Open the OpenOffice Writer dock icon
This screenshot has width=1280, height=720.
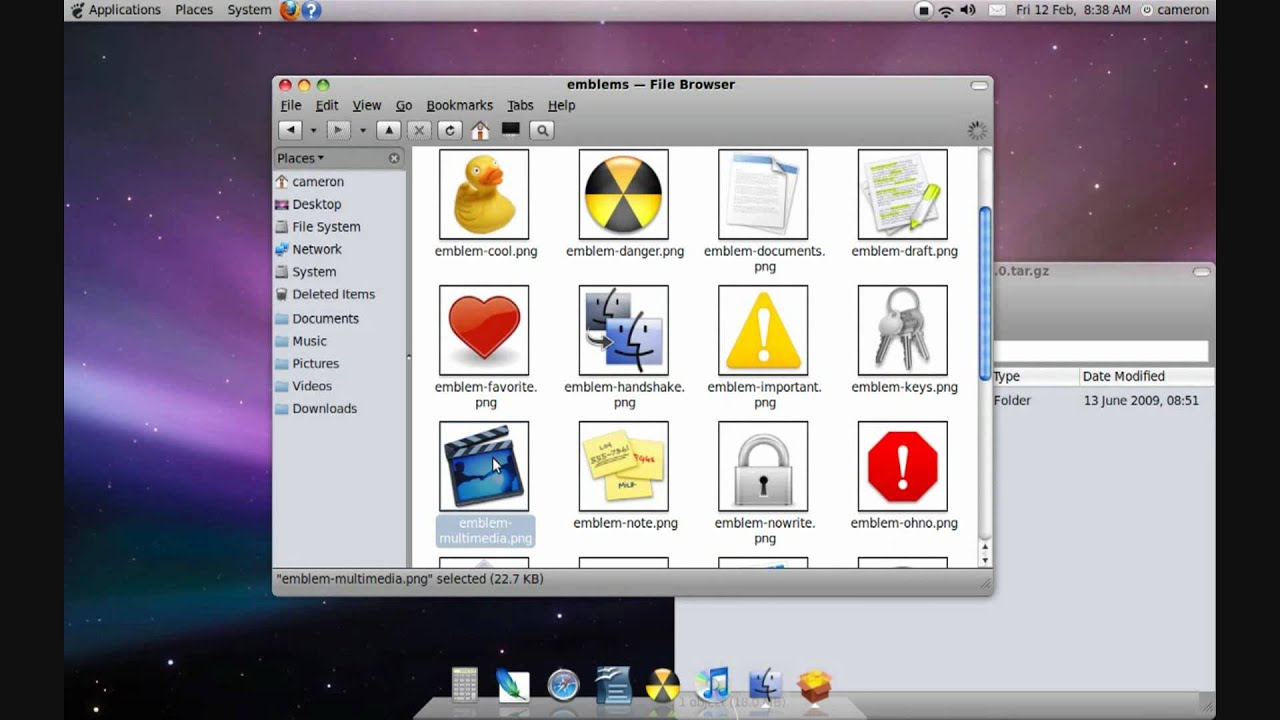point(613,685)
